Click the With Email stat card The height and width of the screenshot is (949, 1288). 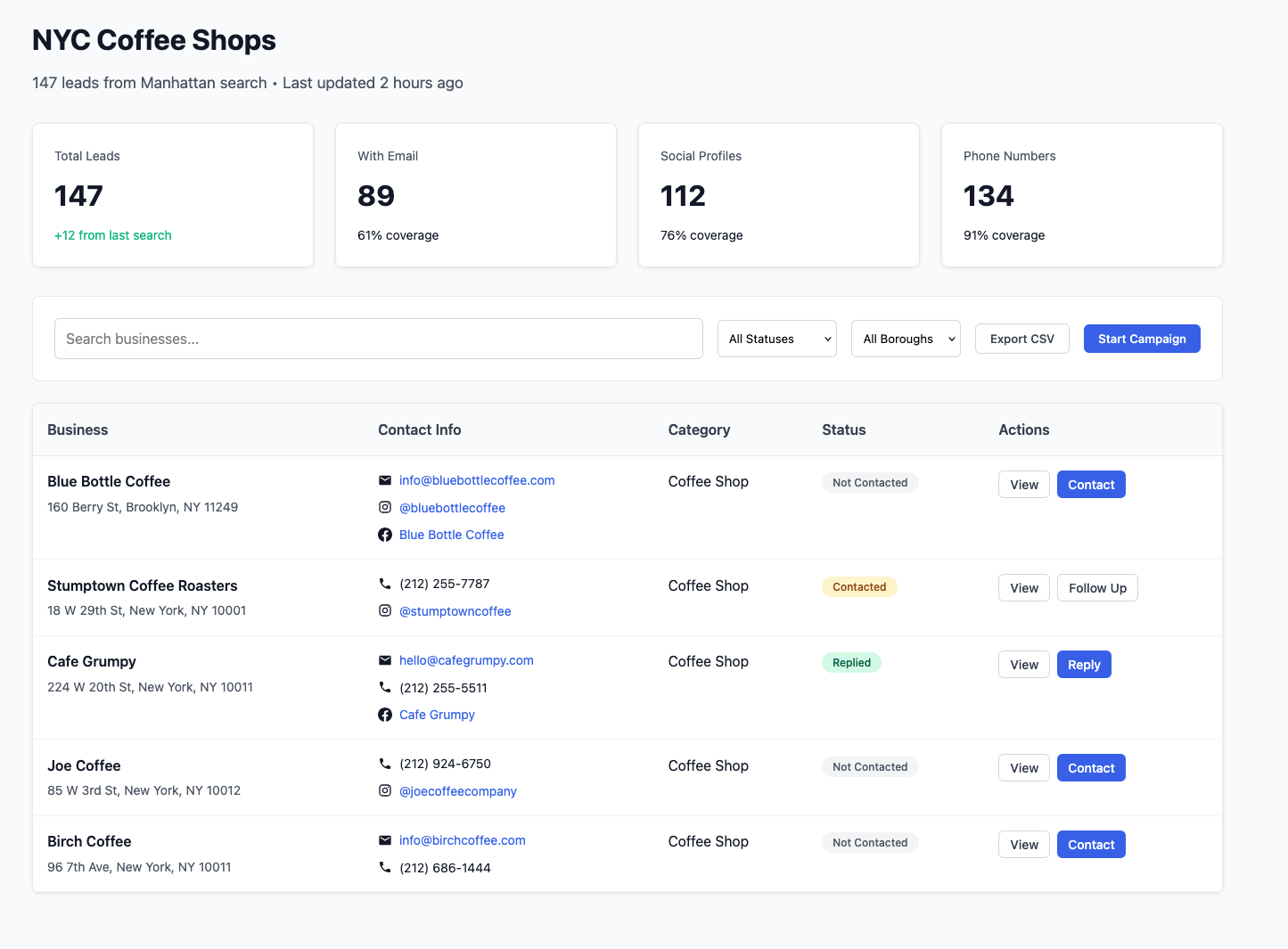point(476,195)
